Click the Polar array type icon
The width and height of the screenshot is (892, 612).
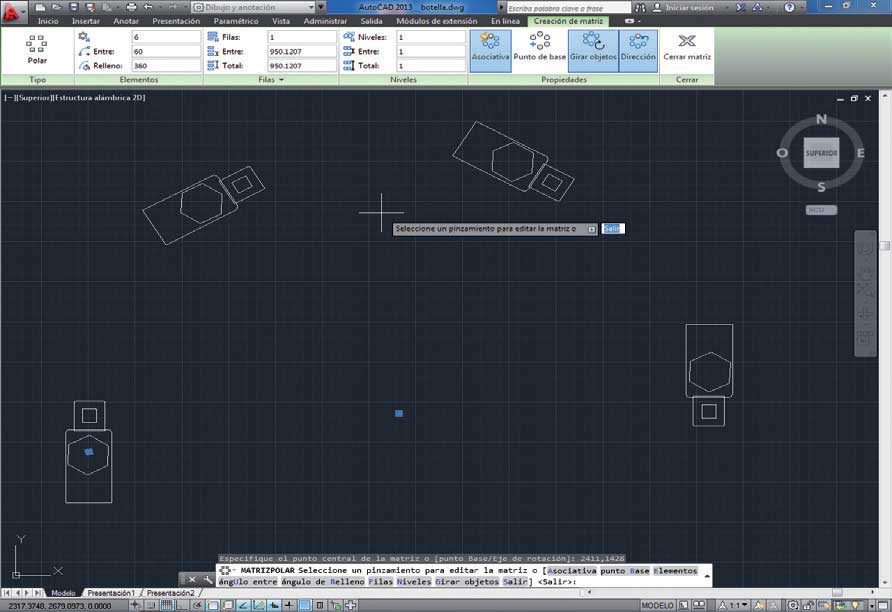click(x=37, y=49)
